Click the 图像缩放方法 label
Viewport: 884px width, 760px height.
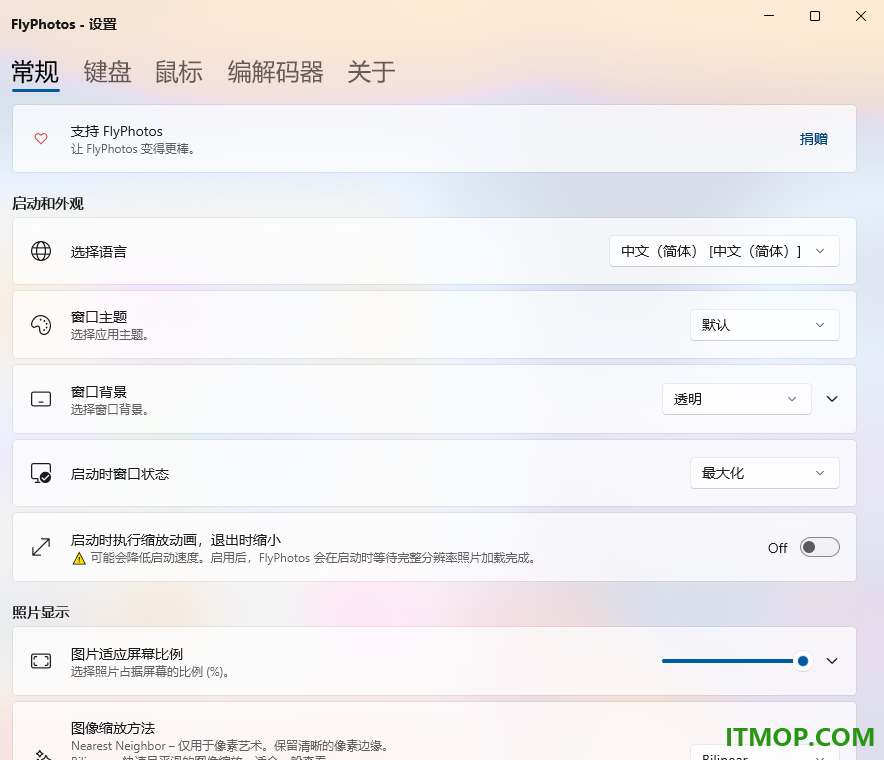point(113,728)
